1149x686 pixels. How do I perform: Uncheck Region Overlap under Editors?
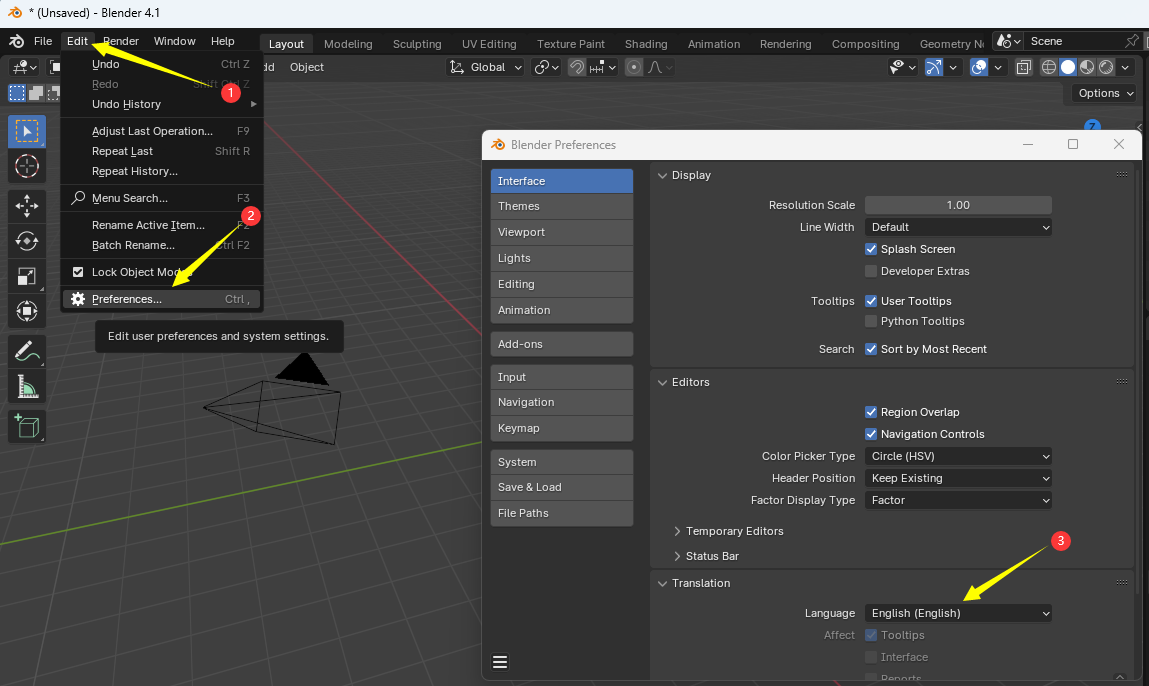(x=871, y=411)
